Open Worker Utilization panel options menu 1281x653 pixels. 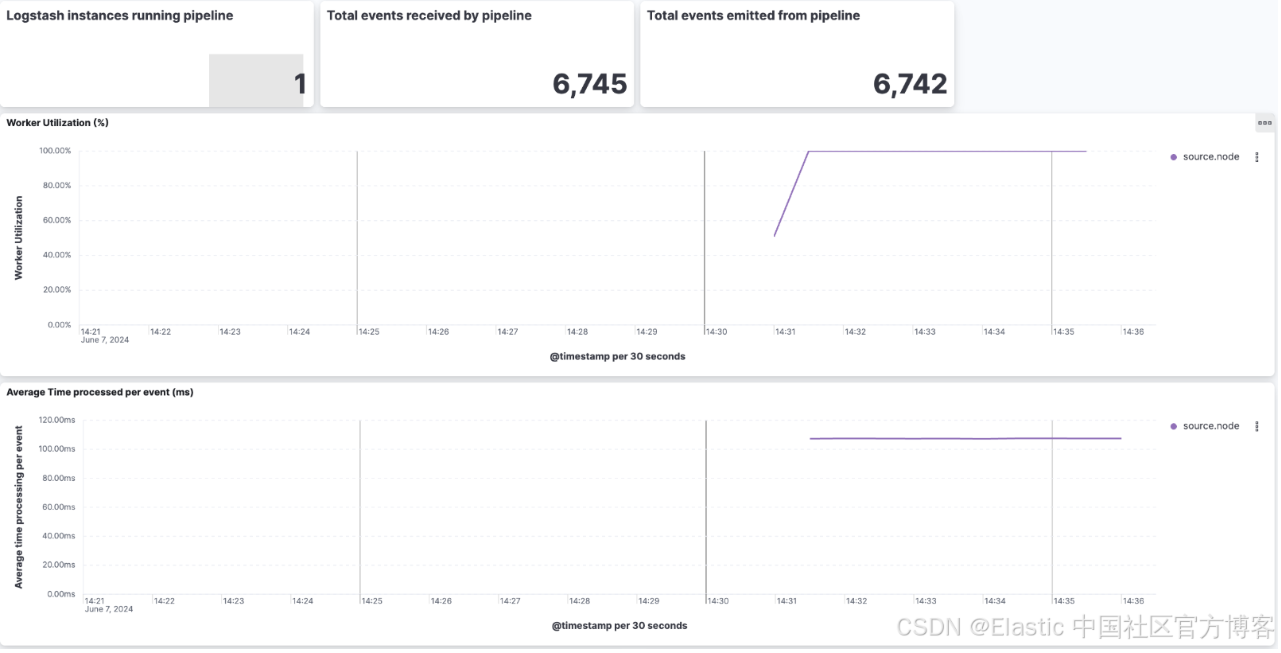coord(1265,123)
